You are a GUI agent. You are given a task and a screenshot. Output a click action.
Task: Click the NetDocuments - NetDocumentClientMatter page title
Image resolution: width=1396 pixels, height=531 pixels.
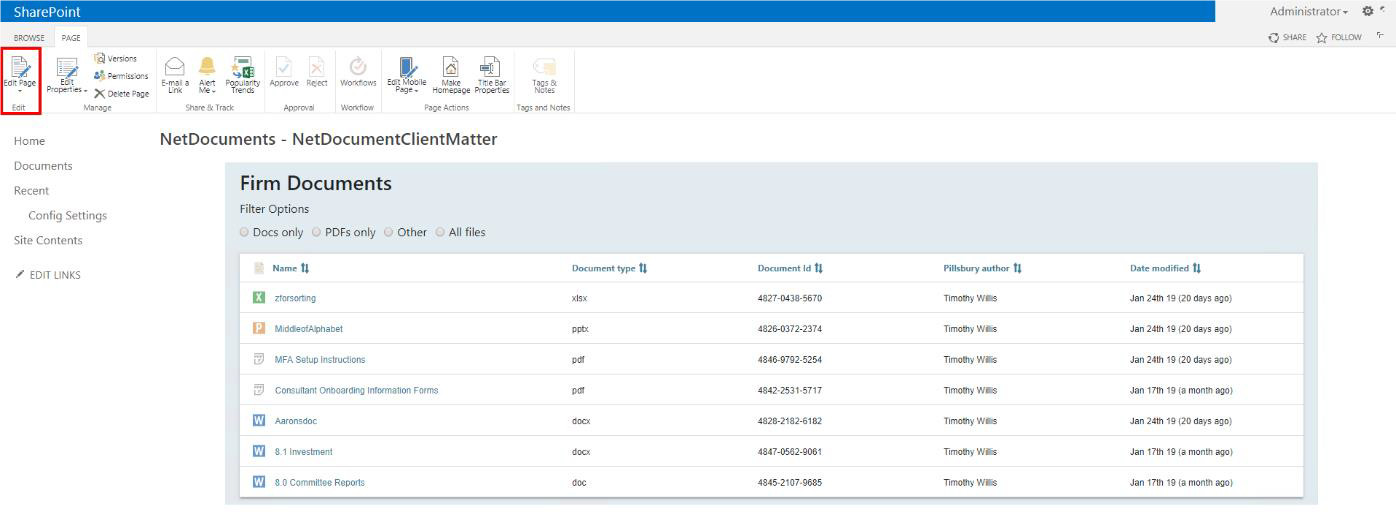(328, 139)
